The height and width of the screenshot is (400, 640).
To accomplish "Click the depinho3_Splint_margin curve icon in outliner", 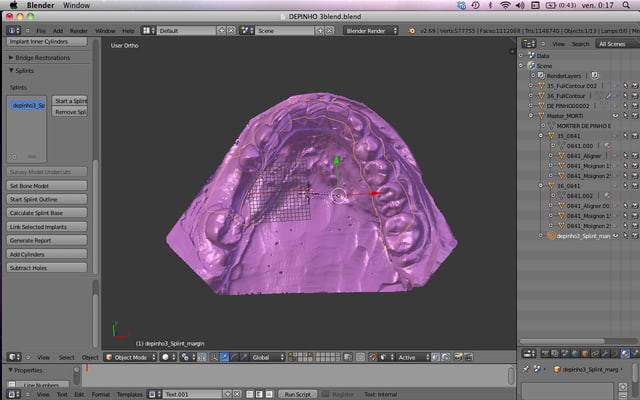I will pyautogui.click(x=551, y=236).
